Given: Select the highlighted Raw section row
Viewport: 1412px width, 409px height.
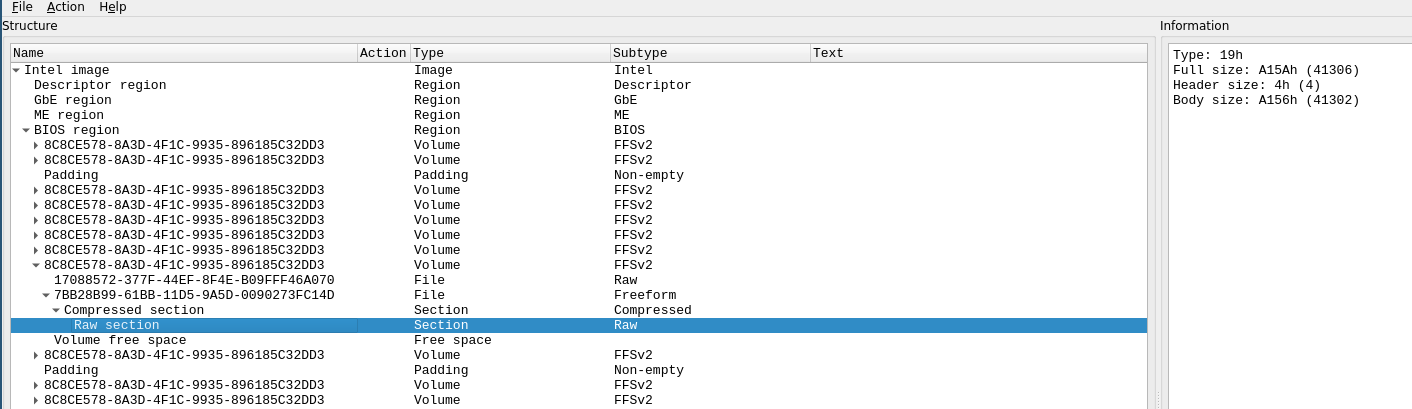Looking at the screenshot, I should coord(579,325).
